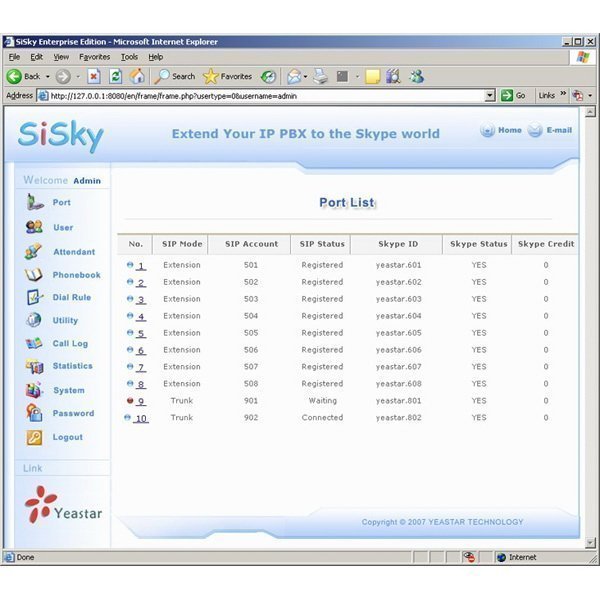The image size is (600, 600).
Task: Open the Favorites star icon
Action: click(210, 77)
